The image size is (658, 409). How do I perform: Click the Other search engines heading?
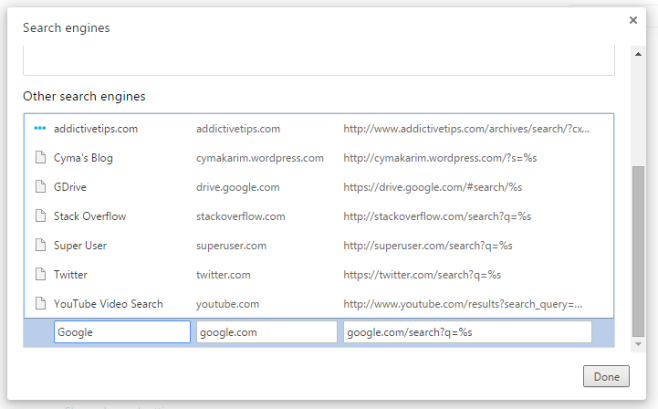click(x=84, y=96)
